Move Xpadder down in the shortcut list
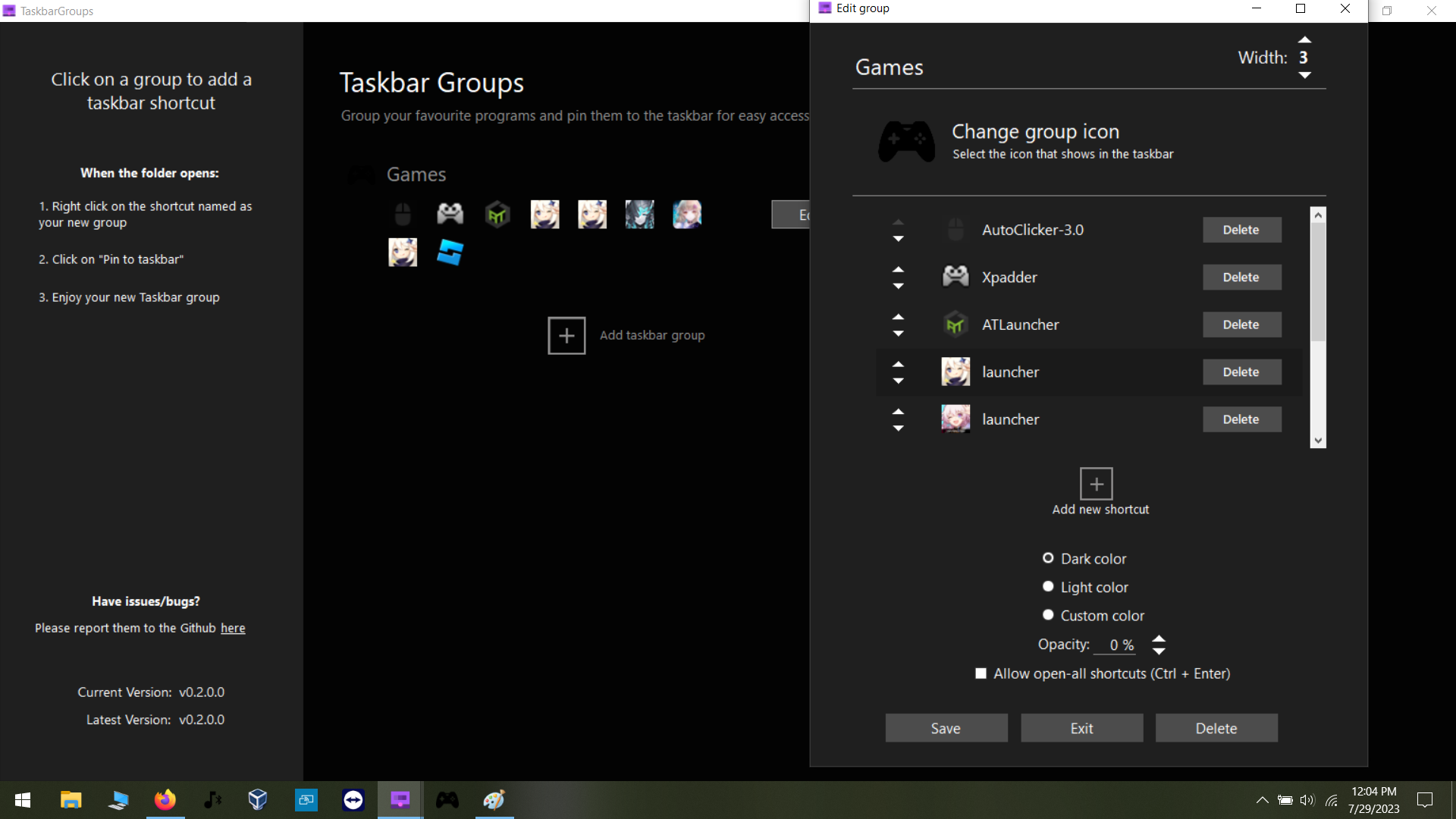The width and height of the screenshot is (1456, 819). (899, 287)
